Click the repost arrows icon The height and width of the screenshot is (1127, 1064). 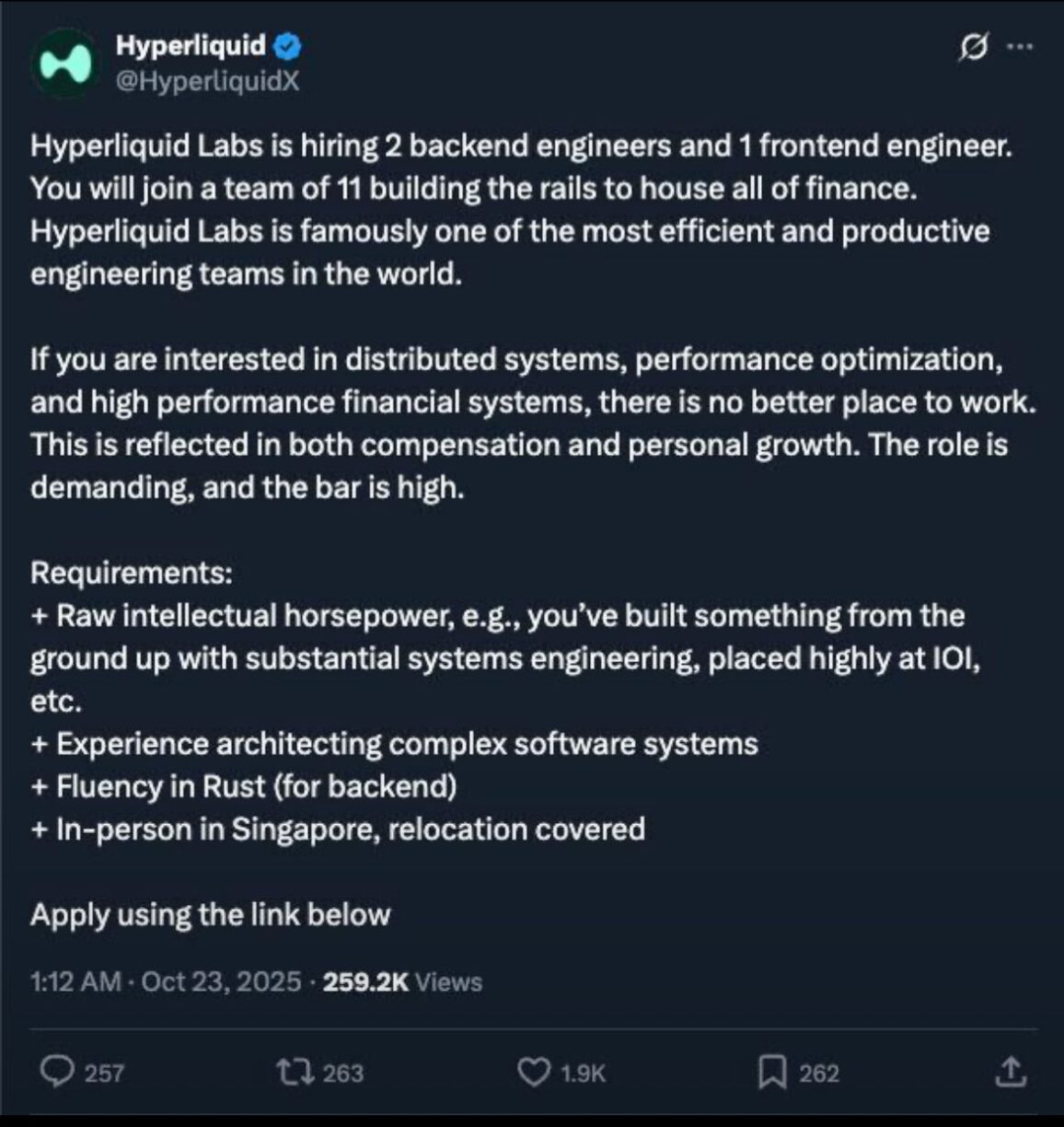point(295,1072)
